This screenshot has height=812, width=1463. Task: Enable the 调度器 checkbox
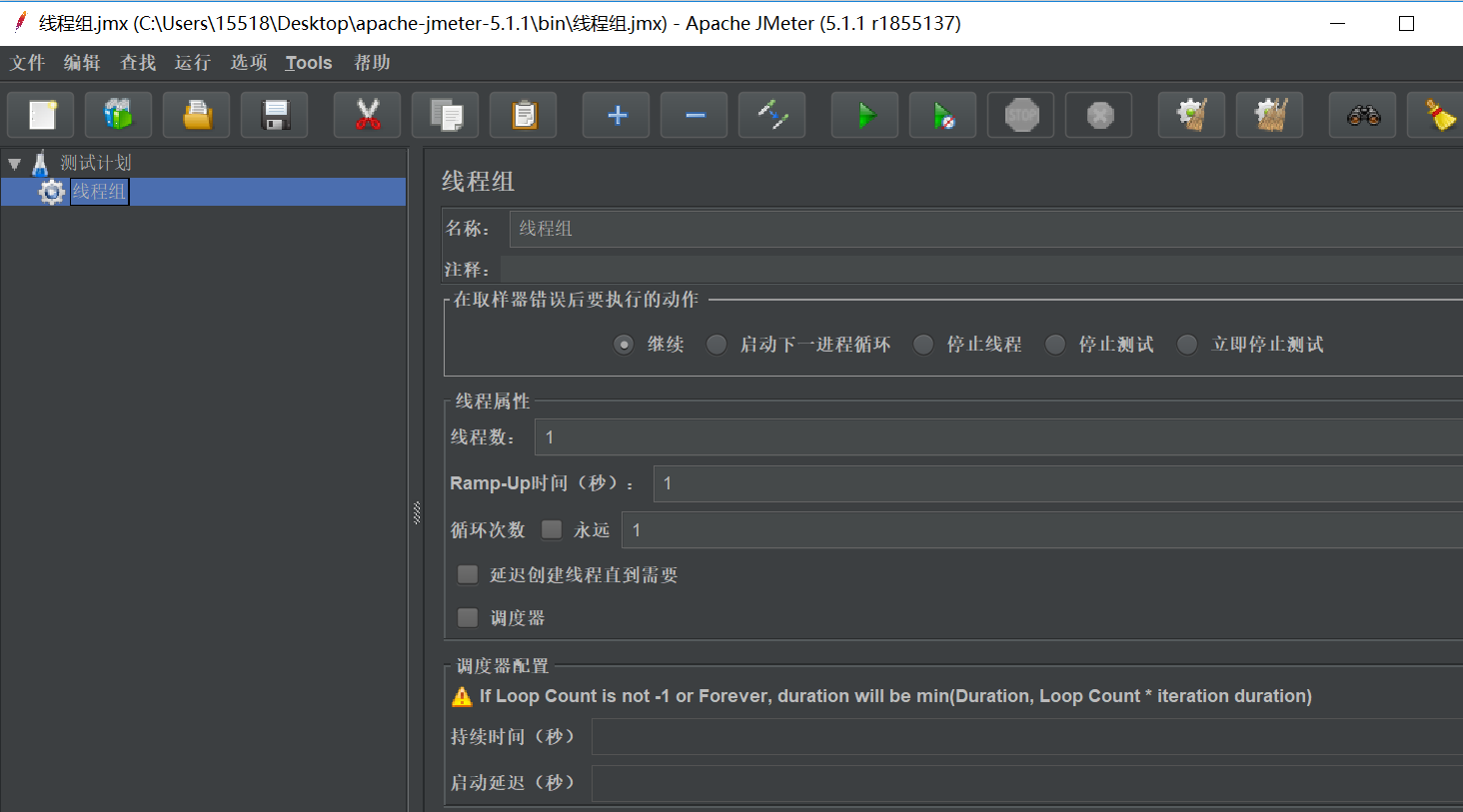pos(468,618)
